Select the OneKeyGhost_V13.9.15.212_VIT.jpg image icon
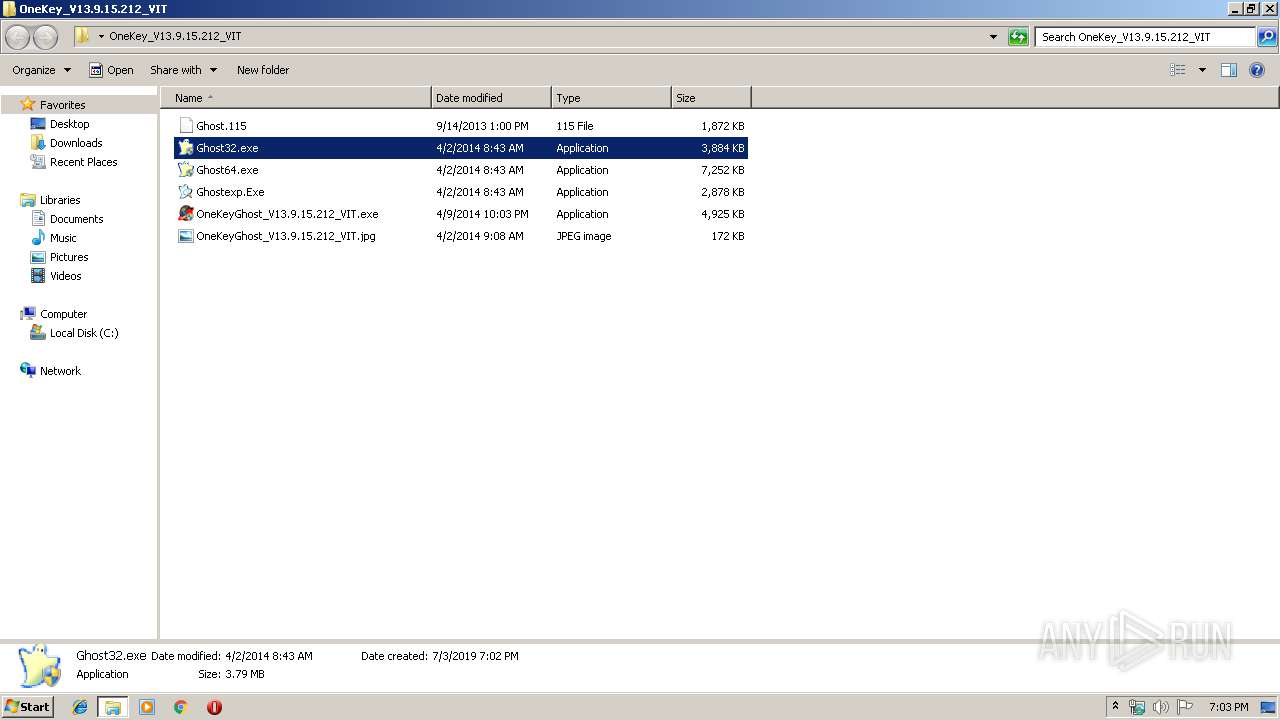The image size is (1280, 720). coord(186,236)
